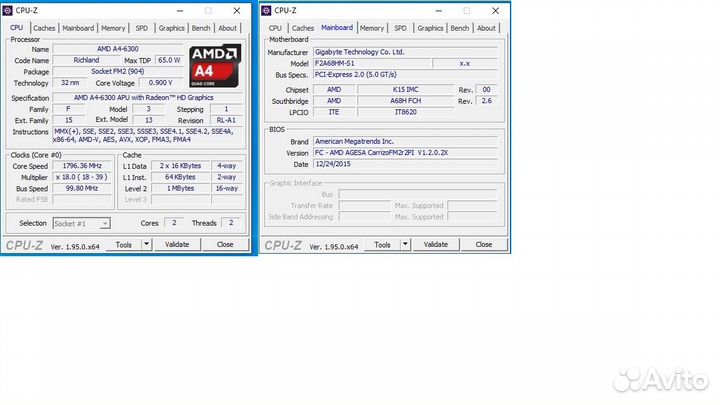Click Tools button in right window
Screen dimensions: 720x405
tap(382, 245)
